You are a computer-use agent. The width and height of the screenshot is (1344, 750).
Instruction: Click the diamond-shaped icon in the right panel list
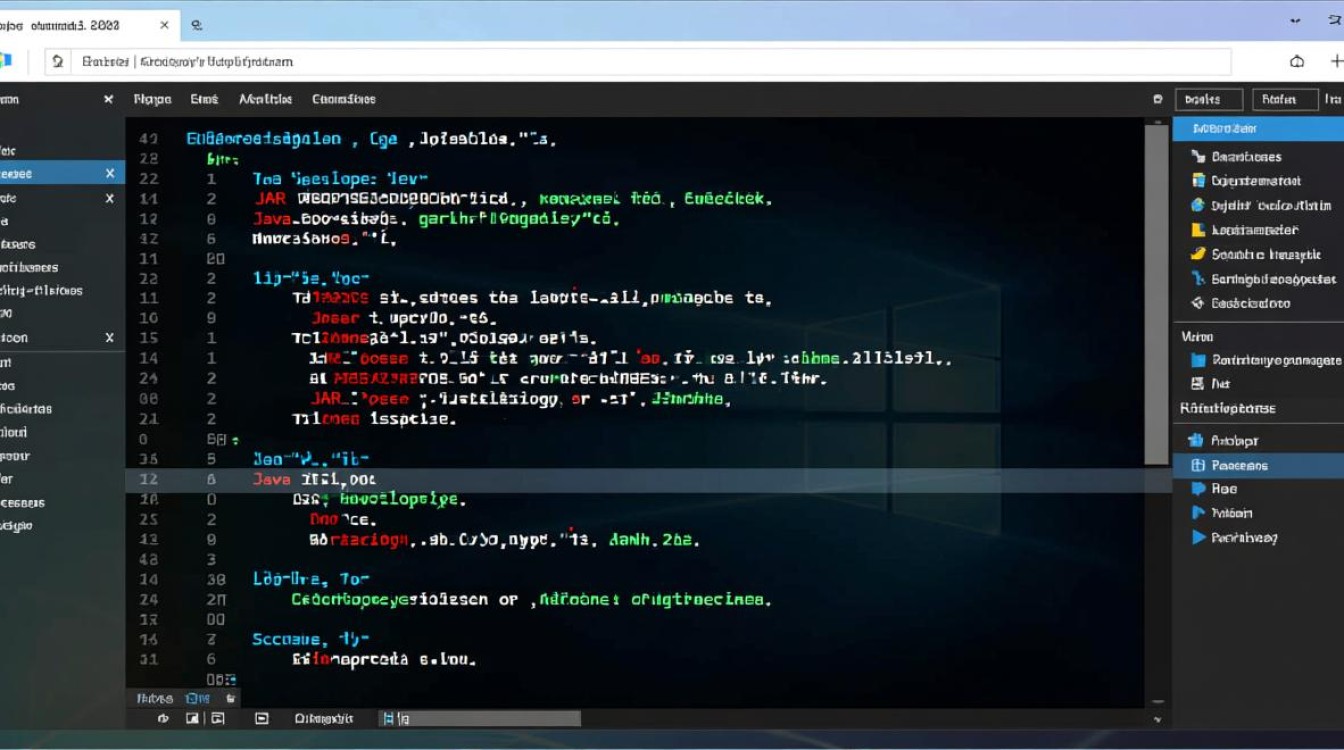(x=1198, y=303)
